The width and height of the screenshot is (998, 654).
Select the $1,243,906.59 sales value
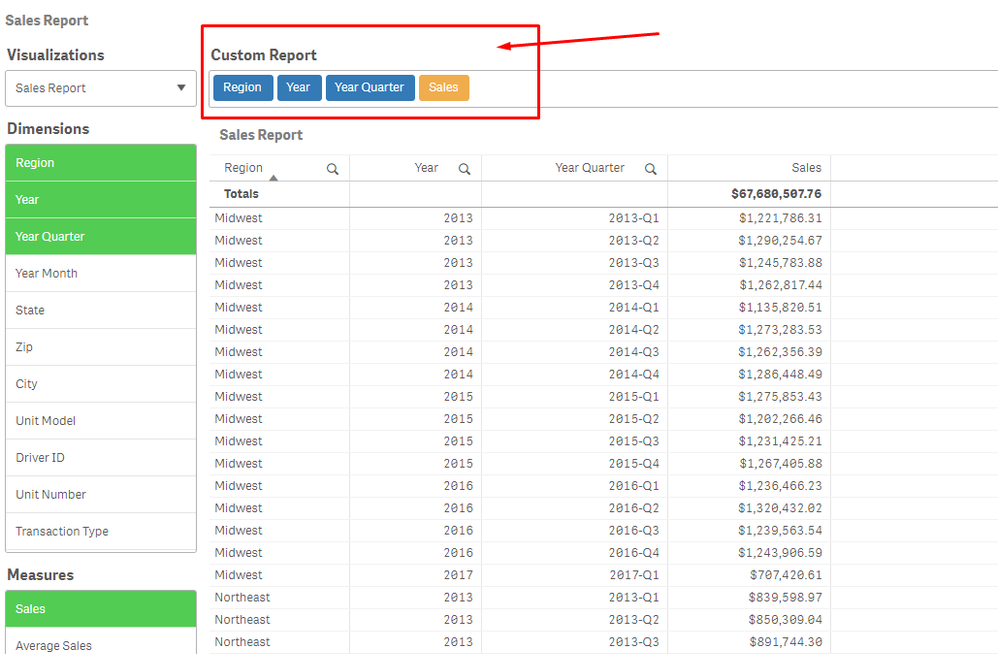[780, 552]
